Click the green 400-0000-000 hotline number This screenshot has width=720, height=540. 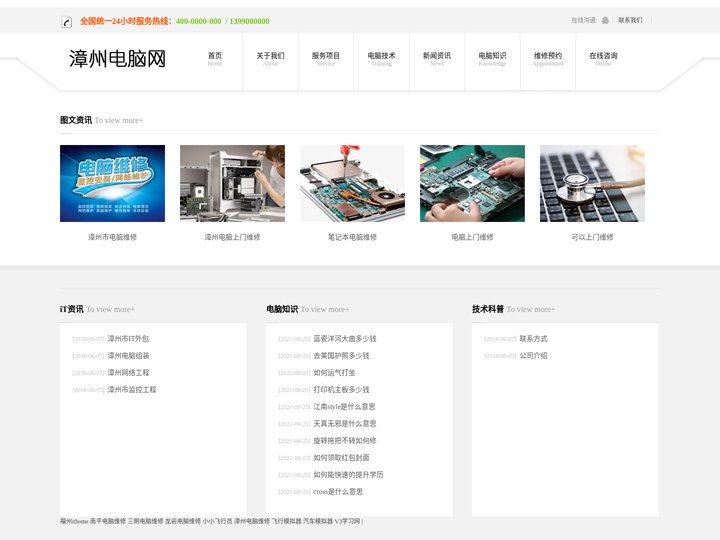(198, 21)
